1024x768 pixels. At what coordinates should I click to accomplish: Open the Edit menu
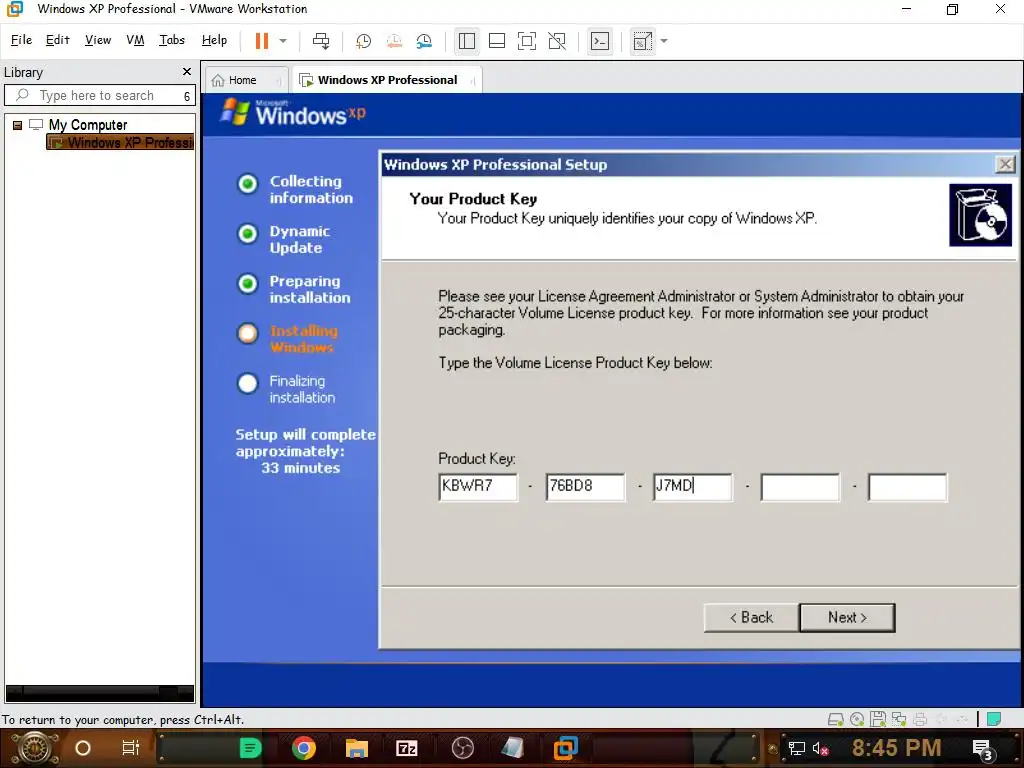pos(57,40)
